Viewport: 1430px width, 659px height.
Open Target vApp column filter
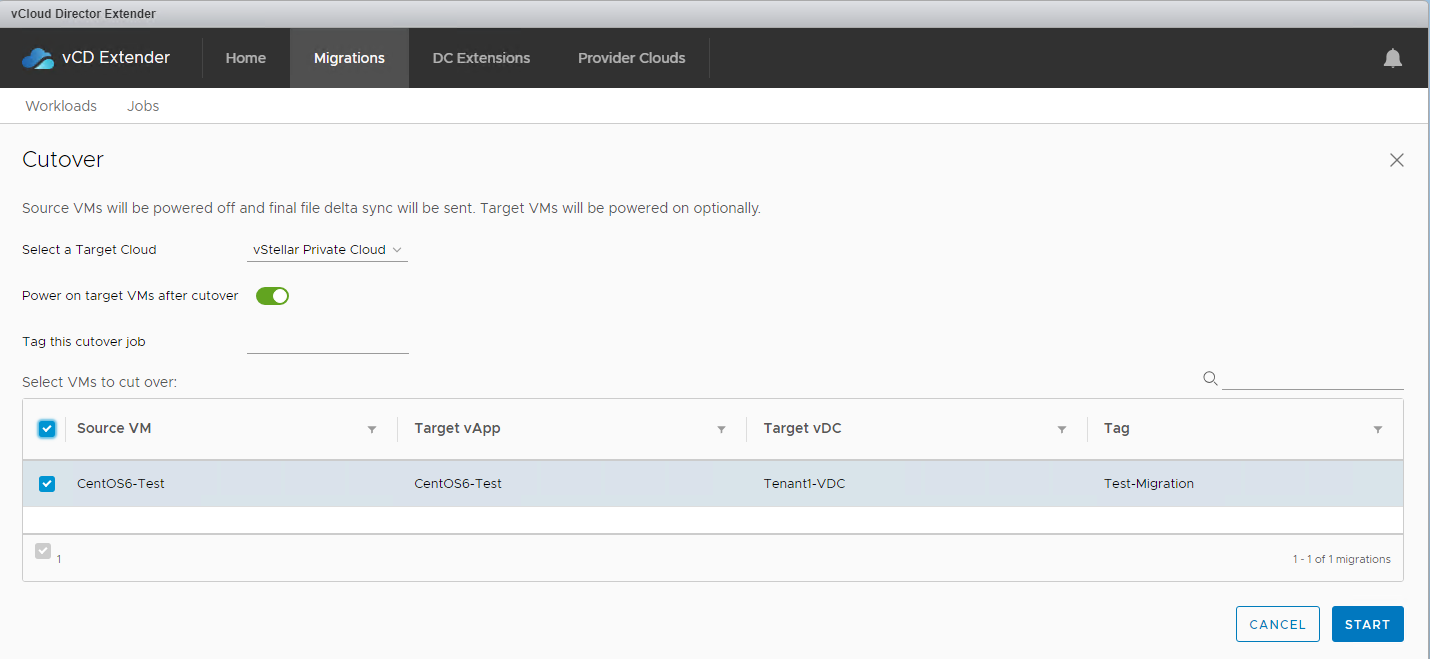[x=721, y=429]
